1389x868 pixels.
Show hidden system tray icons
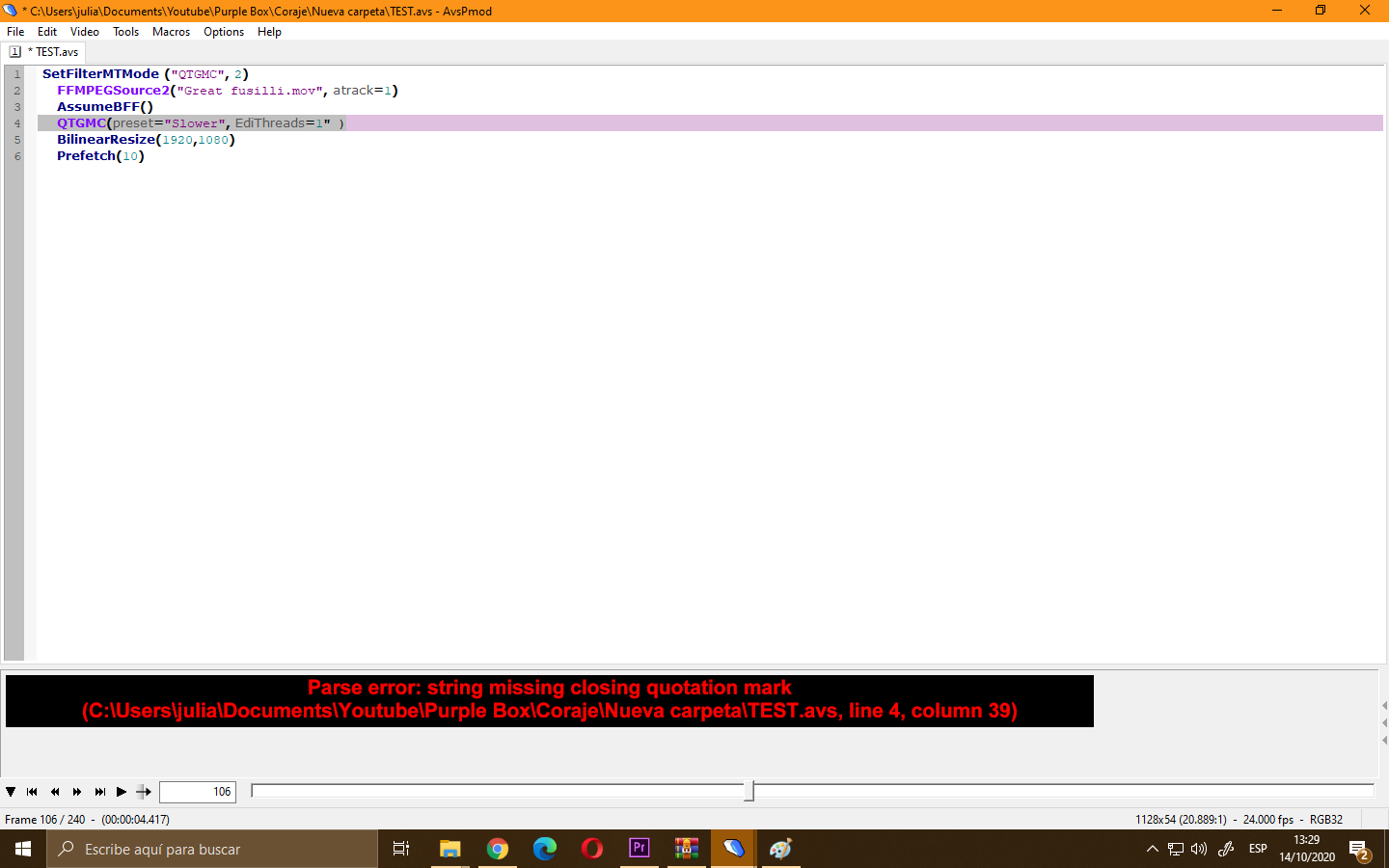point(1152,849)
